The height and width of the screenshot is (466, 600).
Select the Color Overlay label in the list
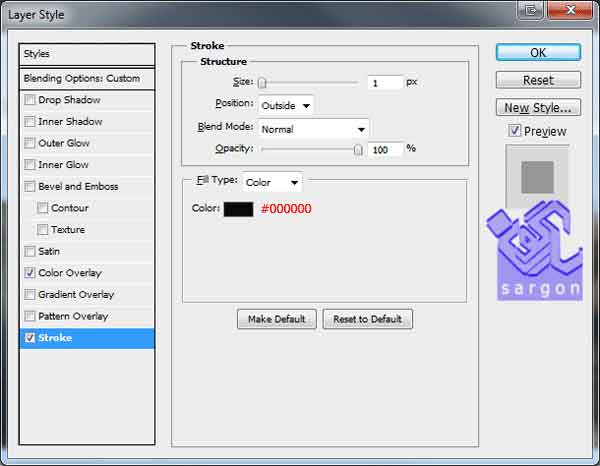(x=70, y=273)
